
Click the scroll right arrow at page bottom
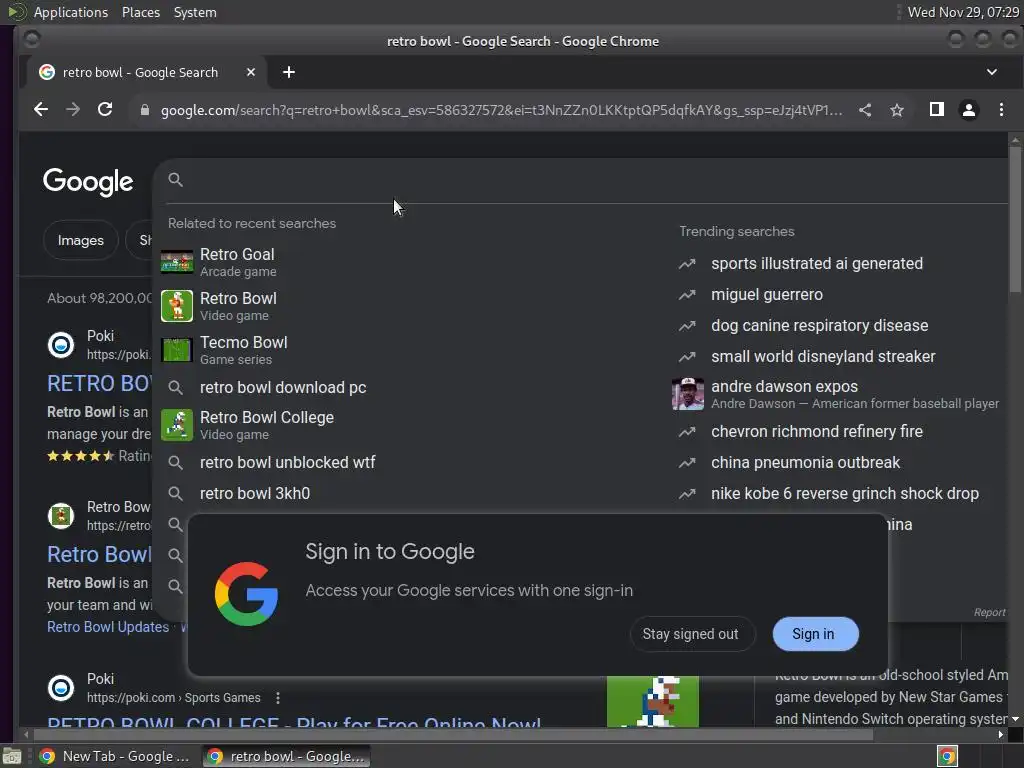tap(1000, 735)
